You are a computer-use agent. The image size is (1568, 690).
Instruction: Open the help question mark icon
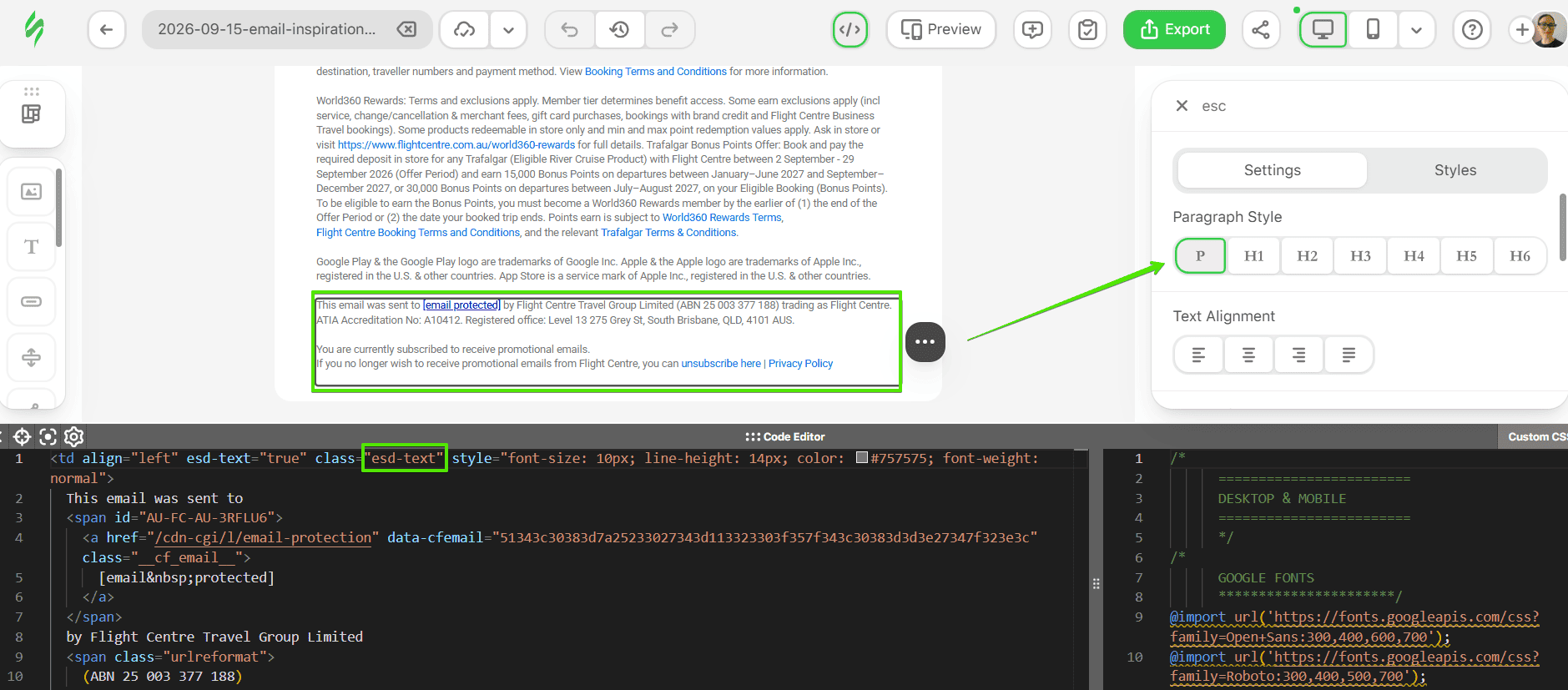tap(1472, 30)
